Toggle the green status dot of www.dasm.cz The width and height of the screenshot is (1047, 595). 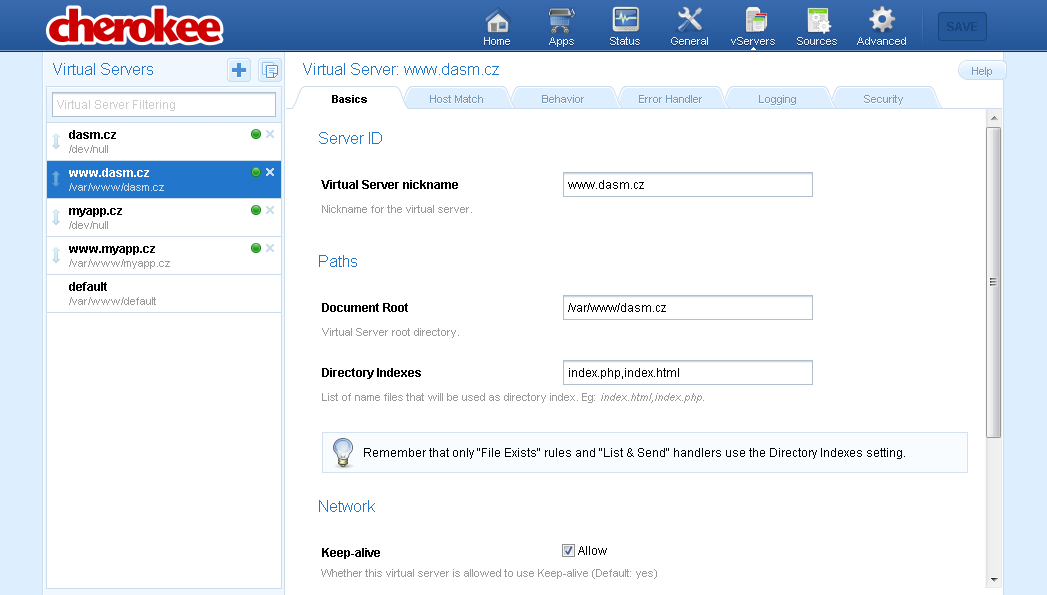pos(256,172)
